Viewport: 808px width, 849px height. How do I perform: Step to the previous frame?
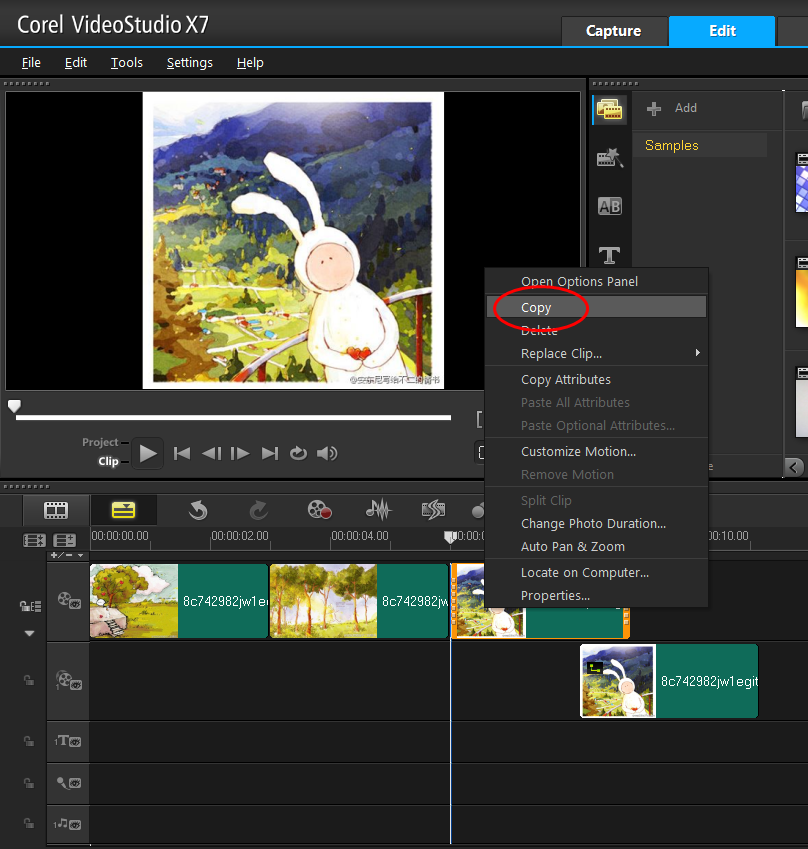[211, 453]
